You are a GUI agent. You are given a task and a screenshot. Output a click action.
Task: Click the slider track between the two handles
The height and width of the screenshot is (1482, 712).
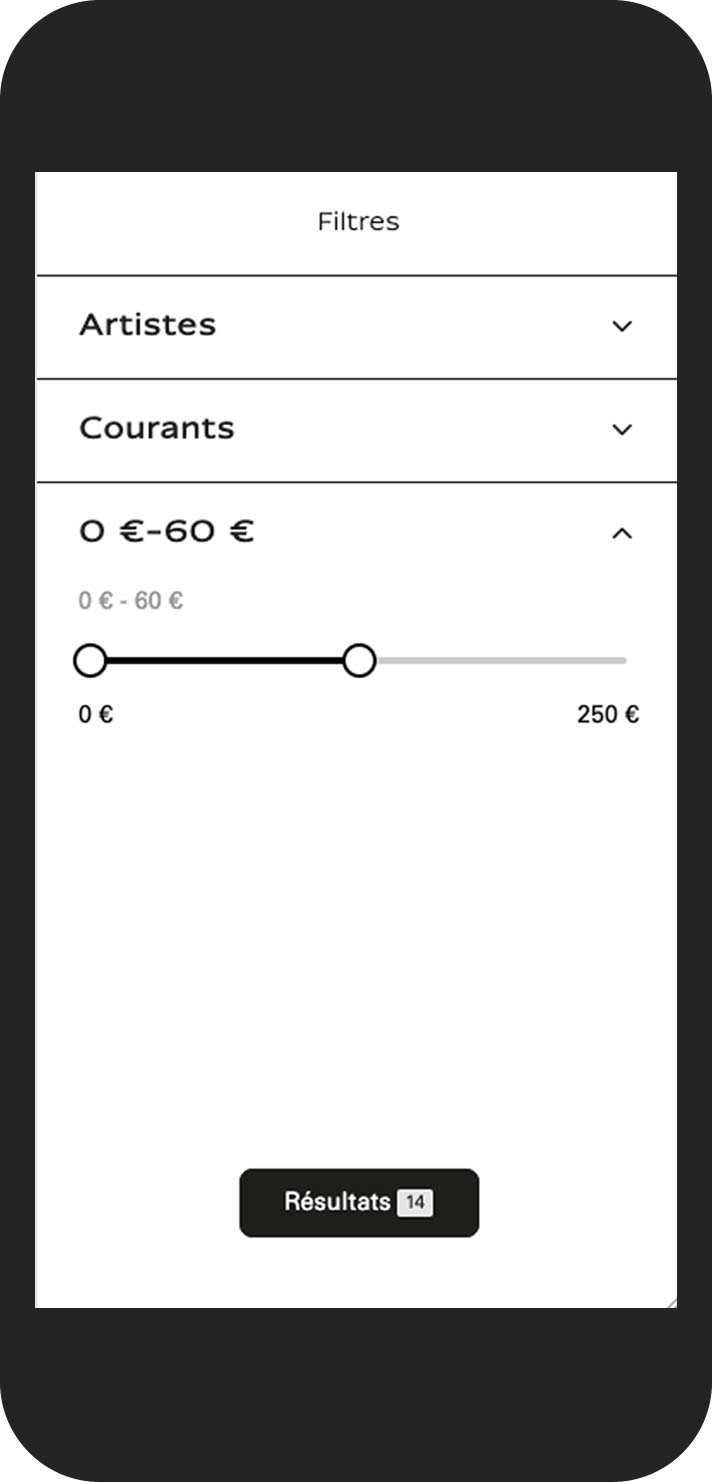(225, 659)
